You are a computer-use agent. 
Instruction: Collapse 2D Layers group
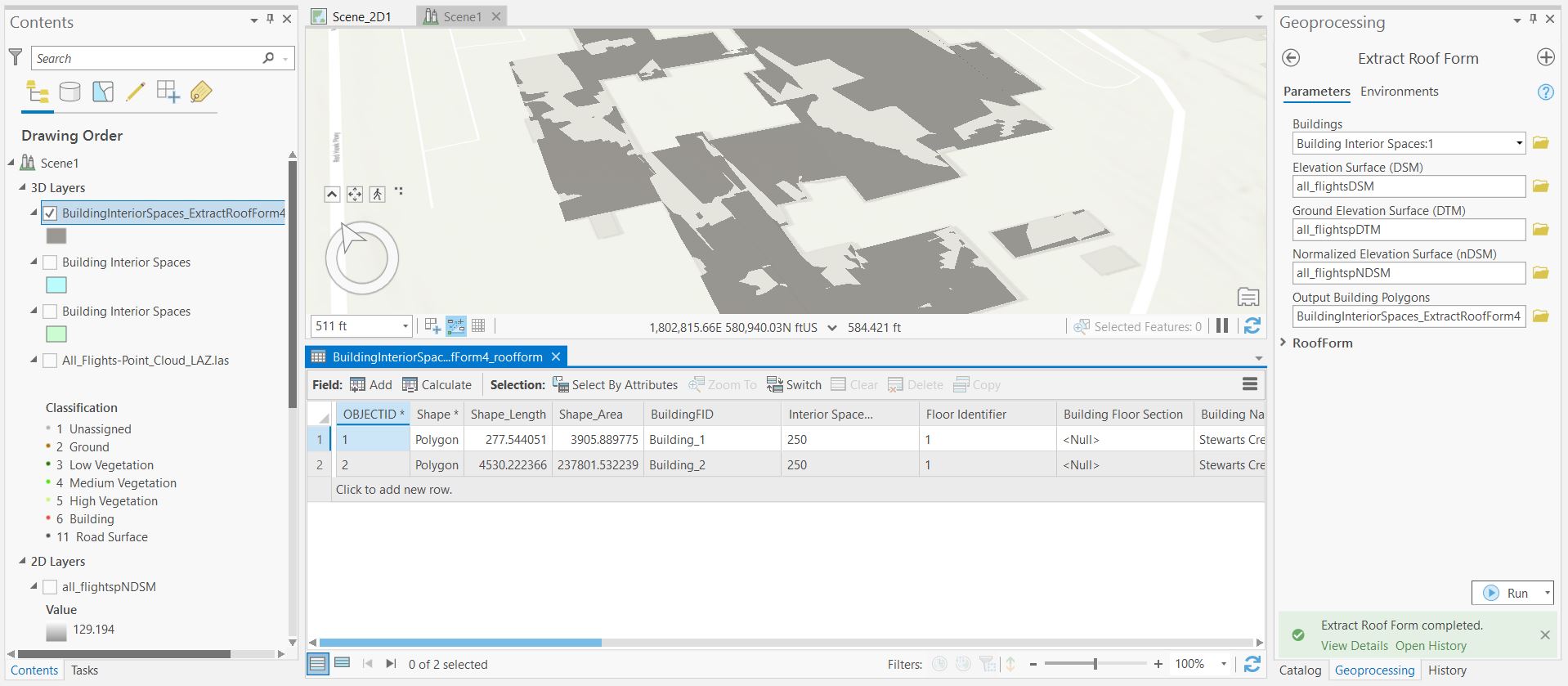22,561
